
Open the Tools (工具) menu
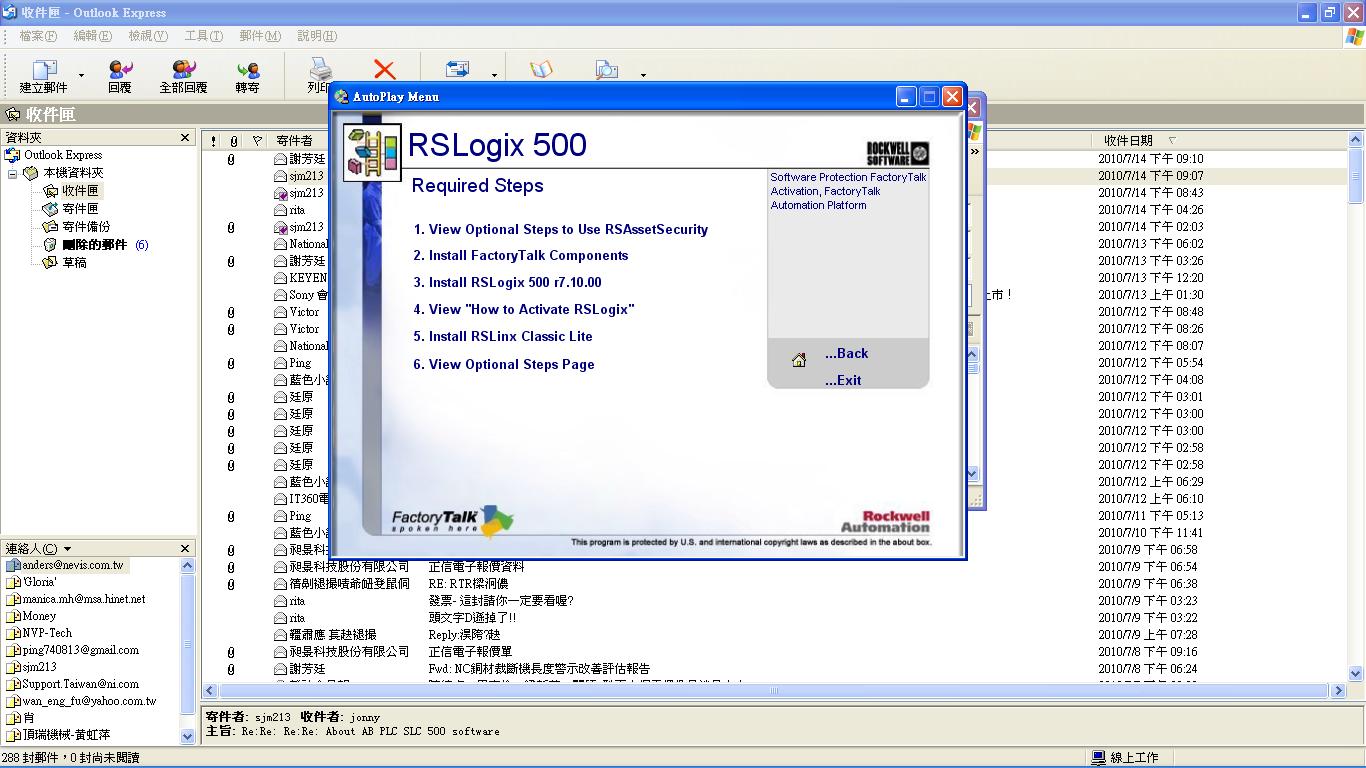point(203,36)
